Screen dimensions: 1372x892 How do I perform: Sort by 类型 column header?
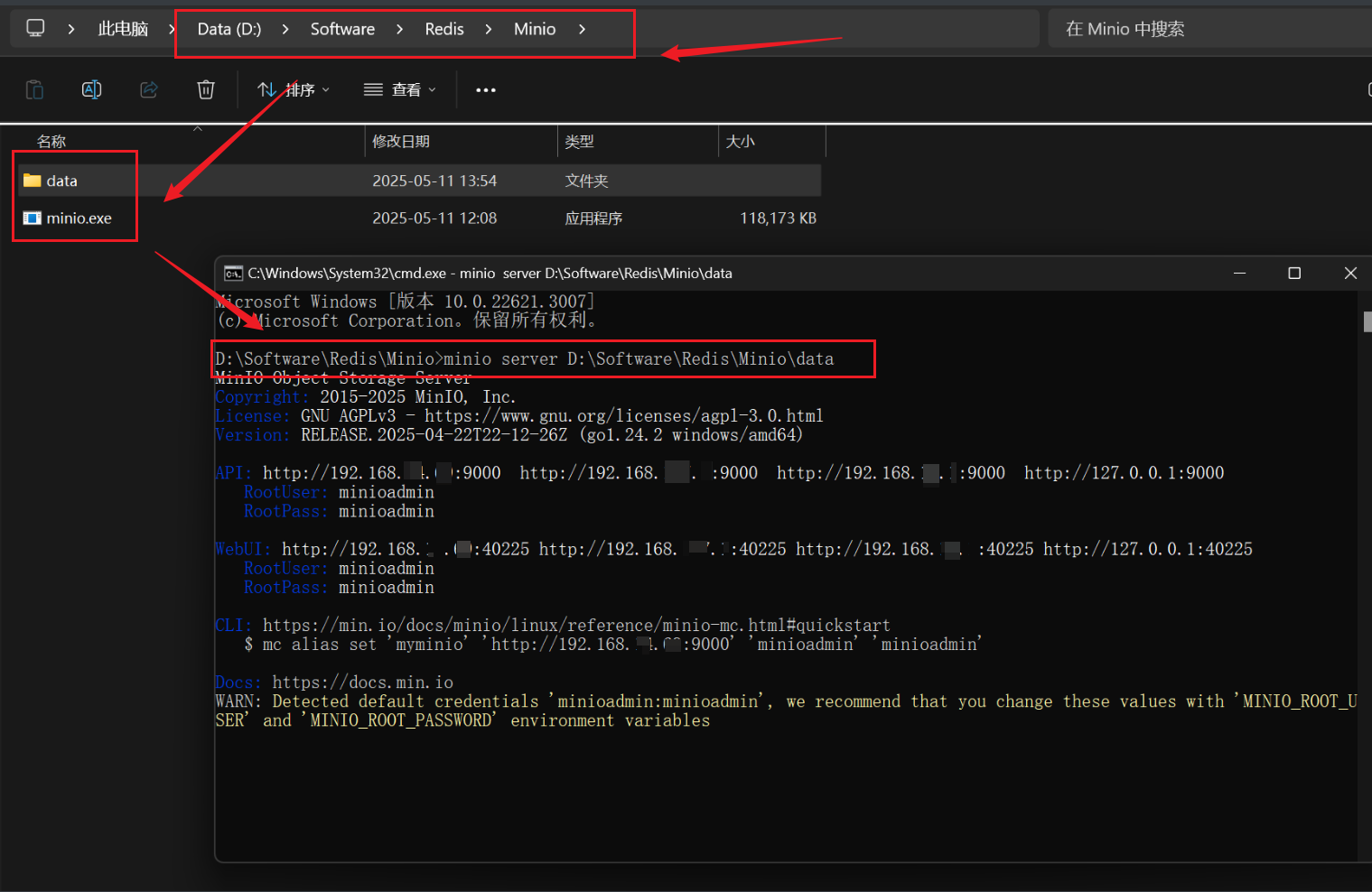coord(579,141)
